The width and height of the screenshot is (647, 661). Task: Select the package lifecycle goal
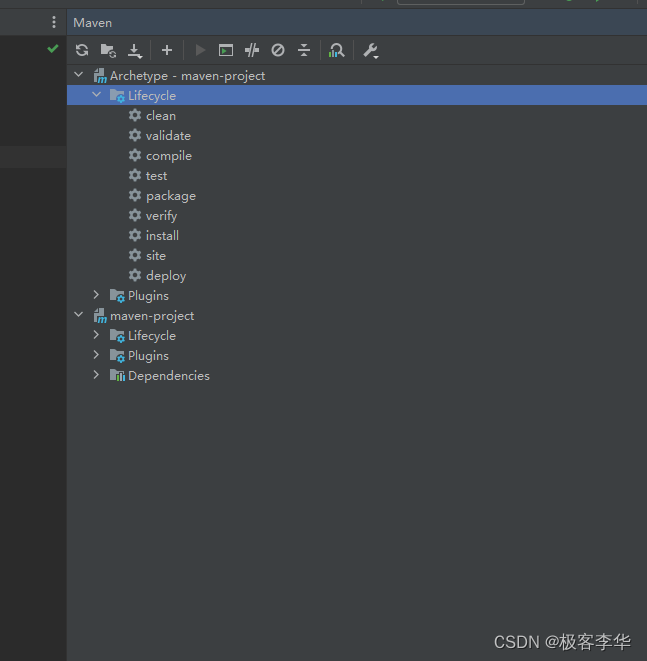pos(171,196)
